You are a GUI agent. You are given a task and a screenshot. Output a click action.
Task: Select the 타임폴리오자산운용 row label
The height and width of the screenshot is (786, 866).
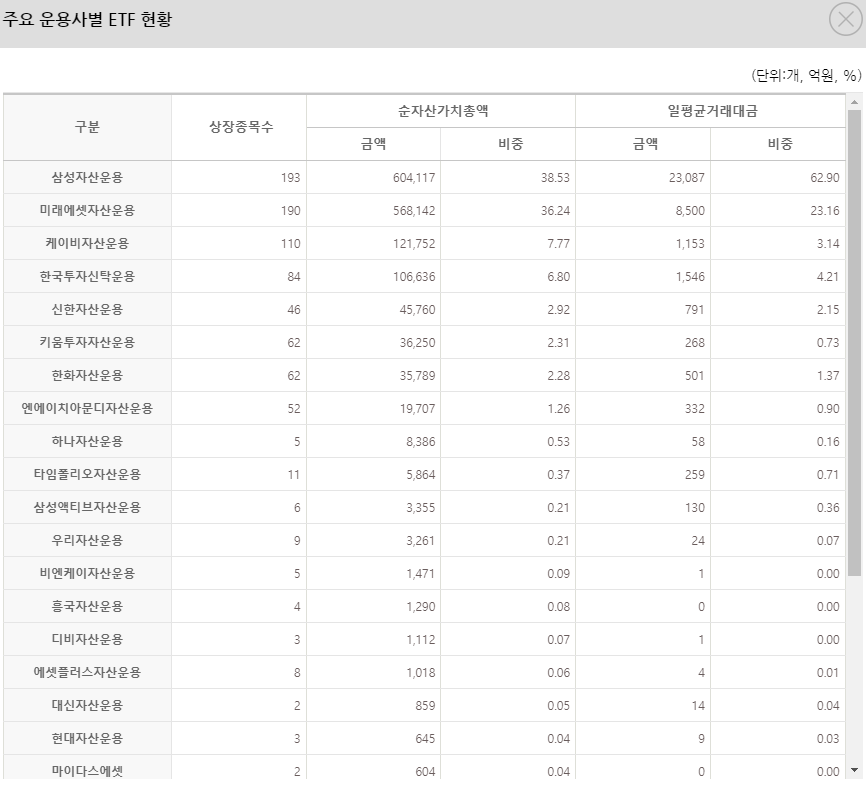point(87,474)
